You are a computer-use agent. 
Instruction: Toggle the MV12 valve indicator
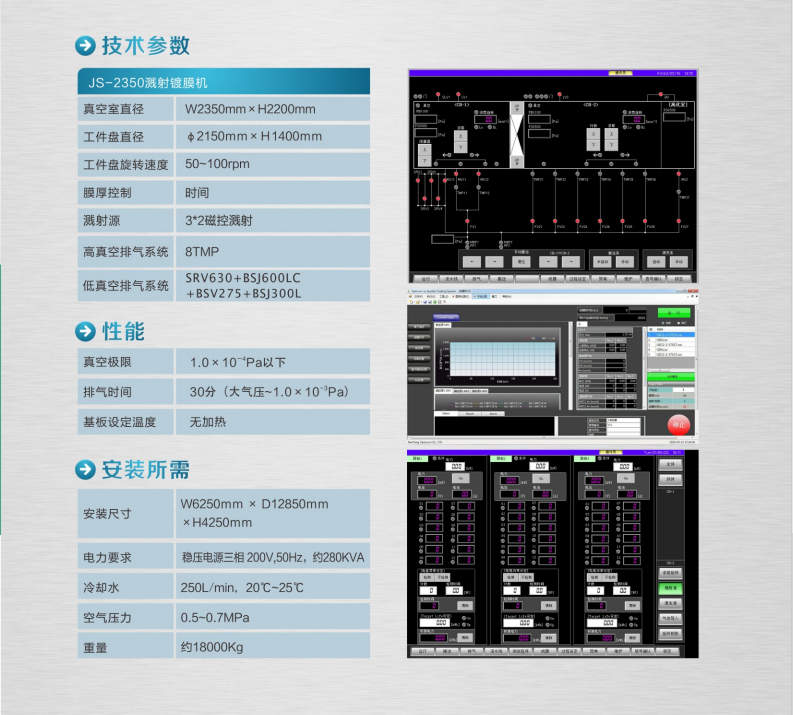click(478, 174)
